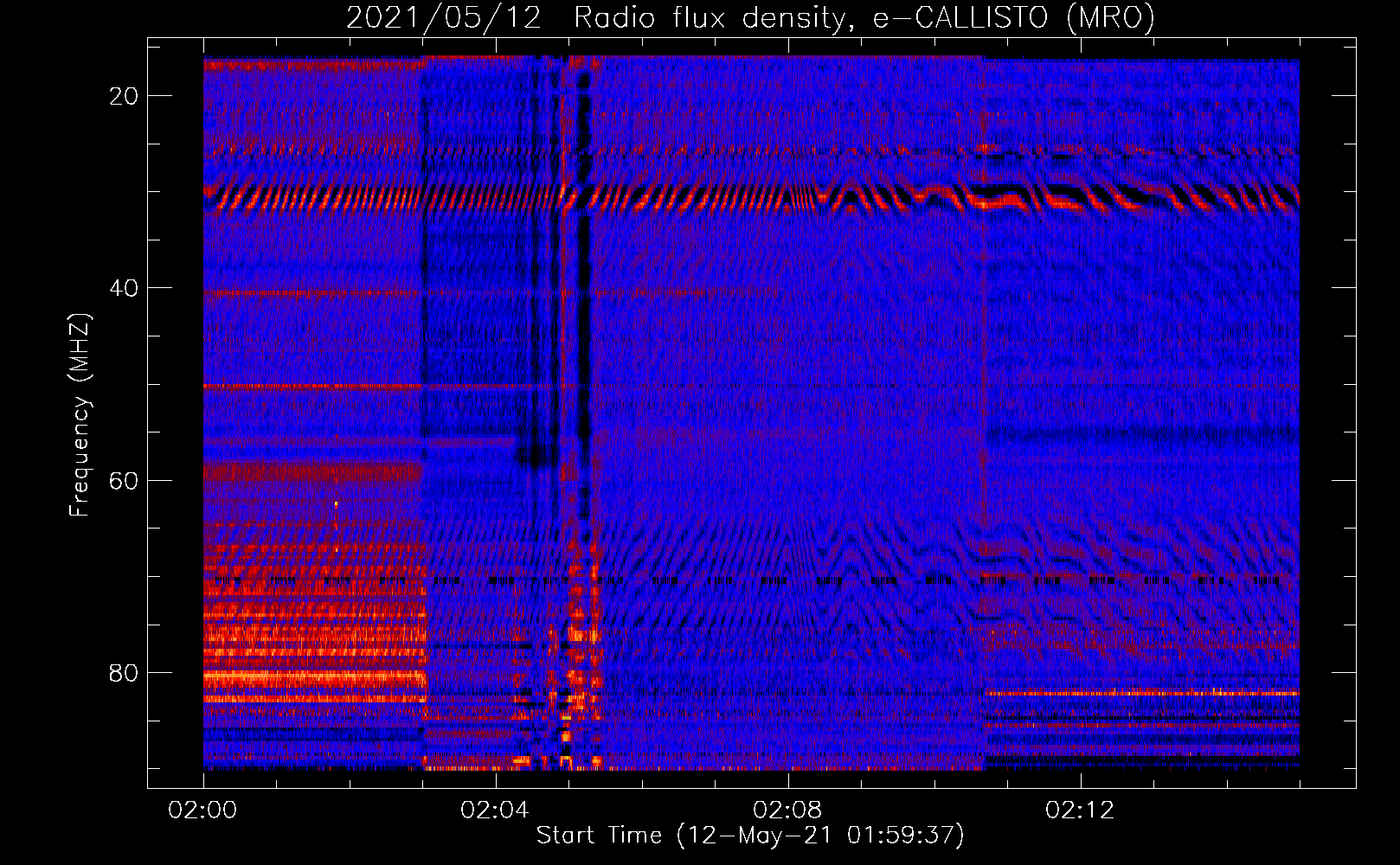1400x865 pixels.
Task: Click the '40' frequency tick label
Action: tap(125, 288)
